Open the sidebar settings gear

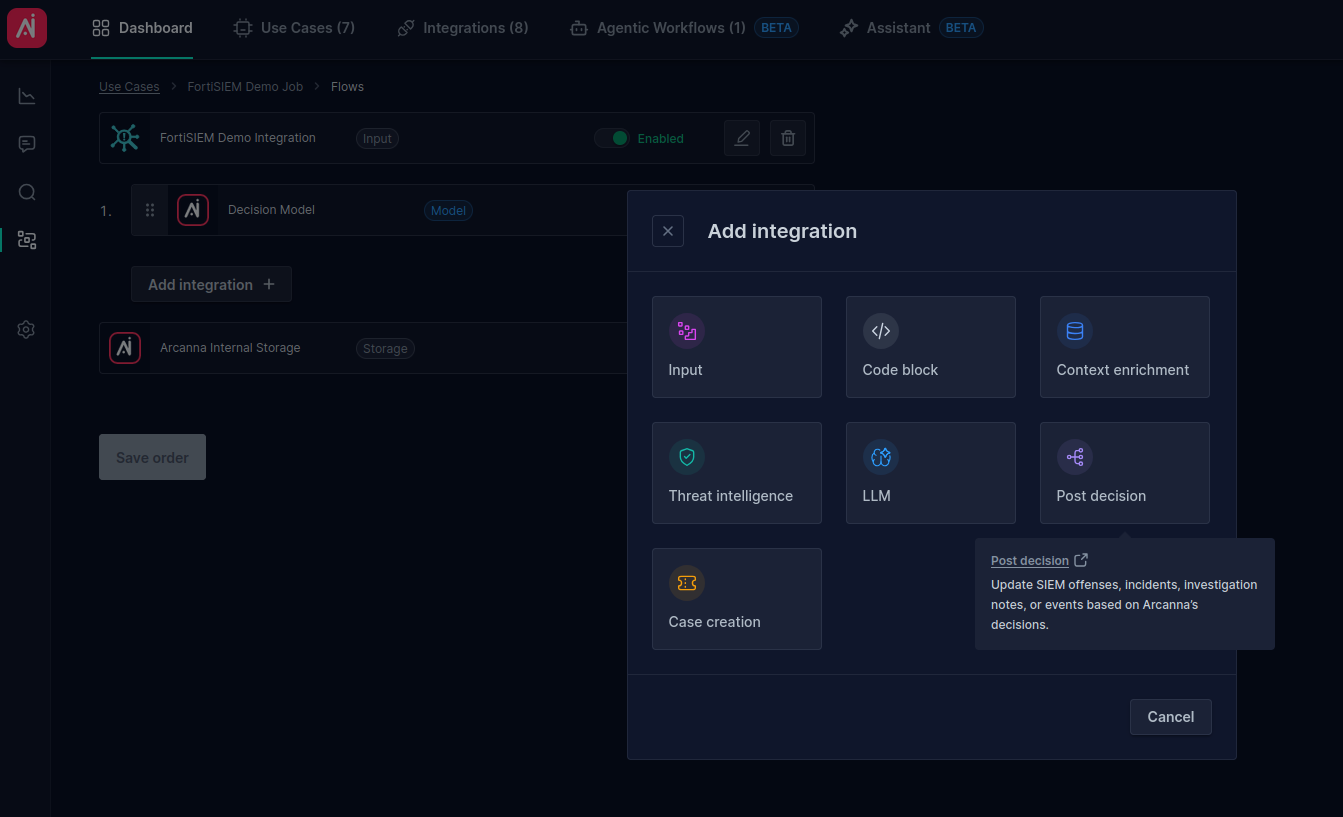(27, 329)
